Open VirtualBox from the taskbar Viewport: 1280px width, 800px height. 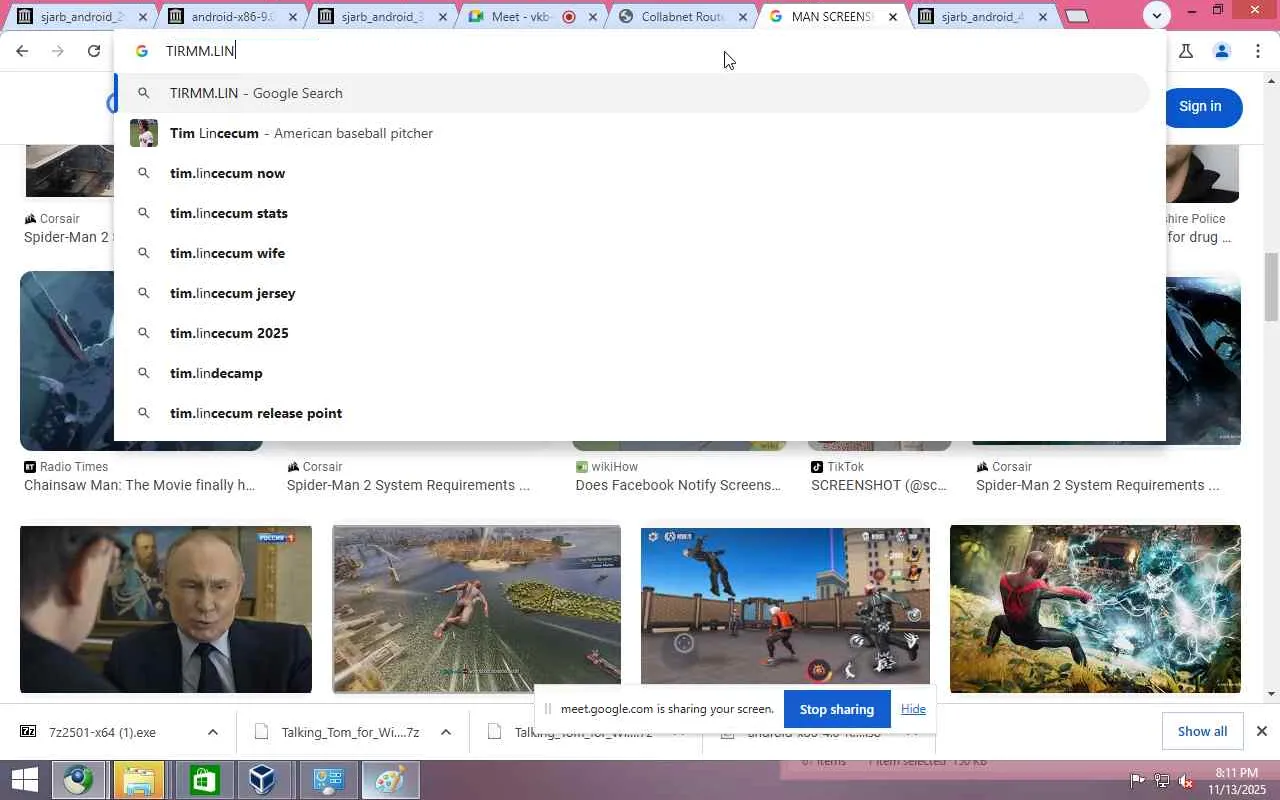coord(263,780)
